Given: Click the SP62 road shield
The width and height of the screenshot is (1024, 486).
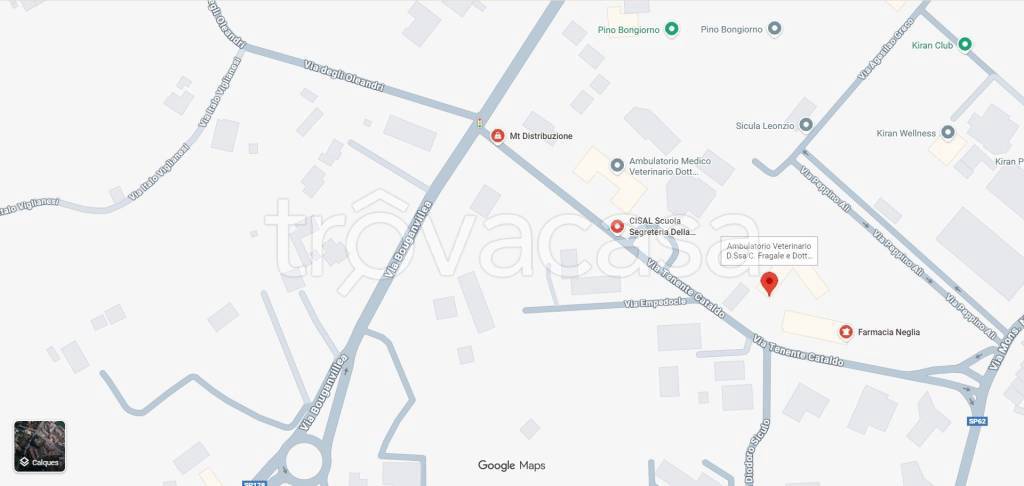Looking at the screenshot, I should click(x=977, y=421).
